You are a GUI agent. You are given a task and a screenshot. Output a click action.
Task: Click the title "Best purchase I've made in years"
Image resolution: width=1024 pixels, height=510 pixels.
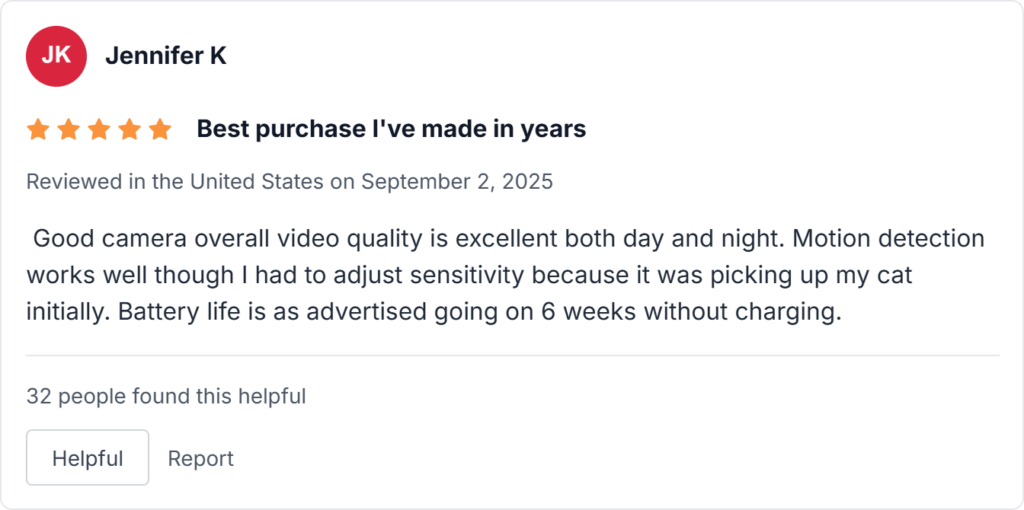tap(391, 129)
